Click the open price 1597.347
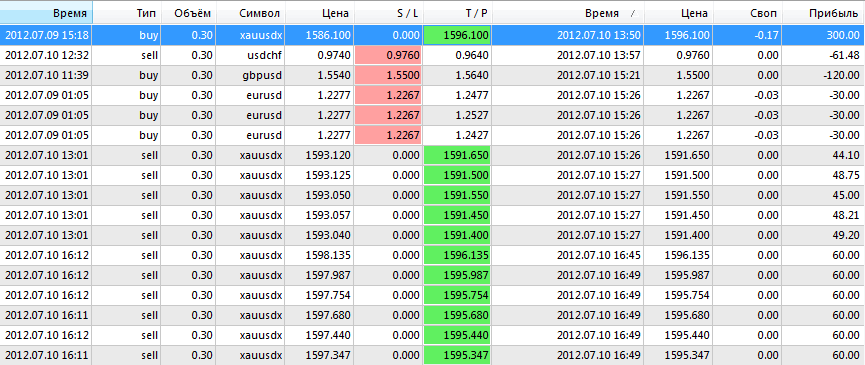Screen dimensions: 865x365 327,355
